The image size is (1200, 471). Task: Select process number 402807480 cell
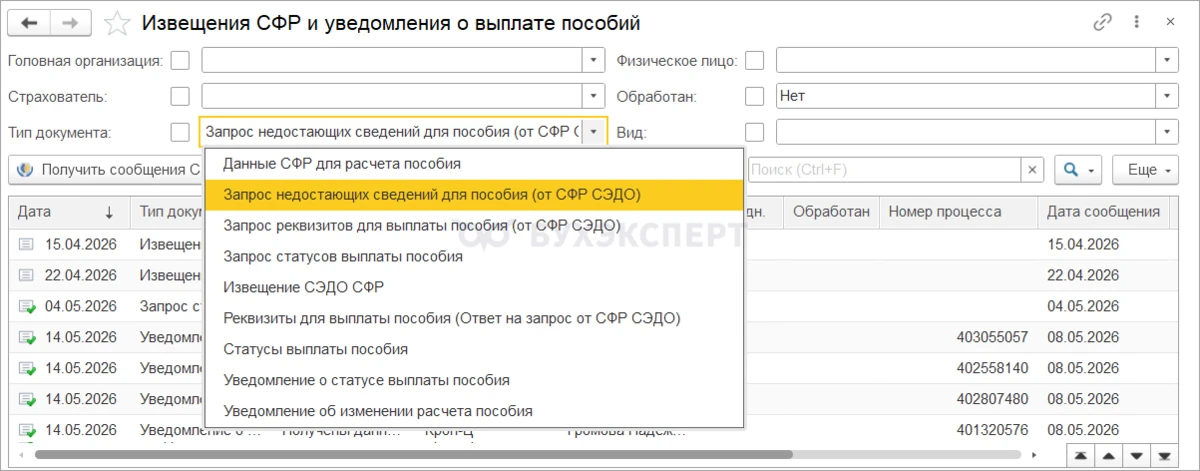coord(958,399)
